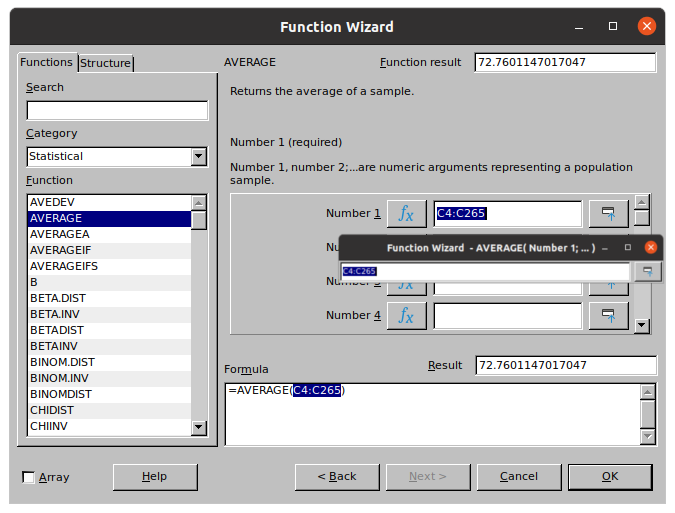Click the Next > button

[x=428, y=477]
